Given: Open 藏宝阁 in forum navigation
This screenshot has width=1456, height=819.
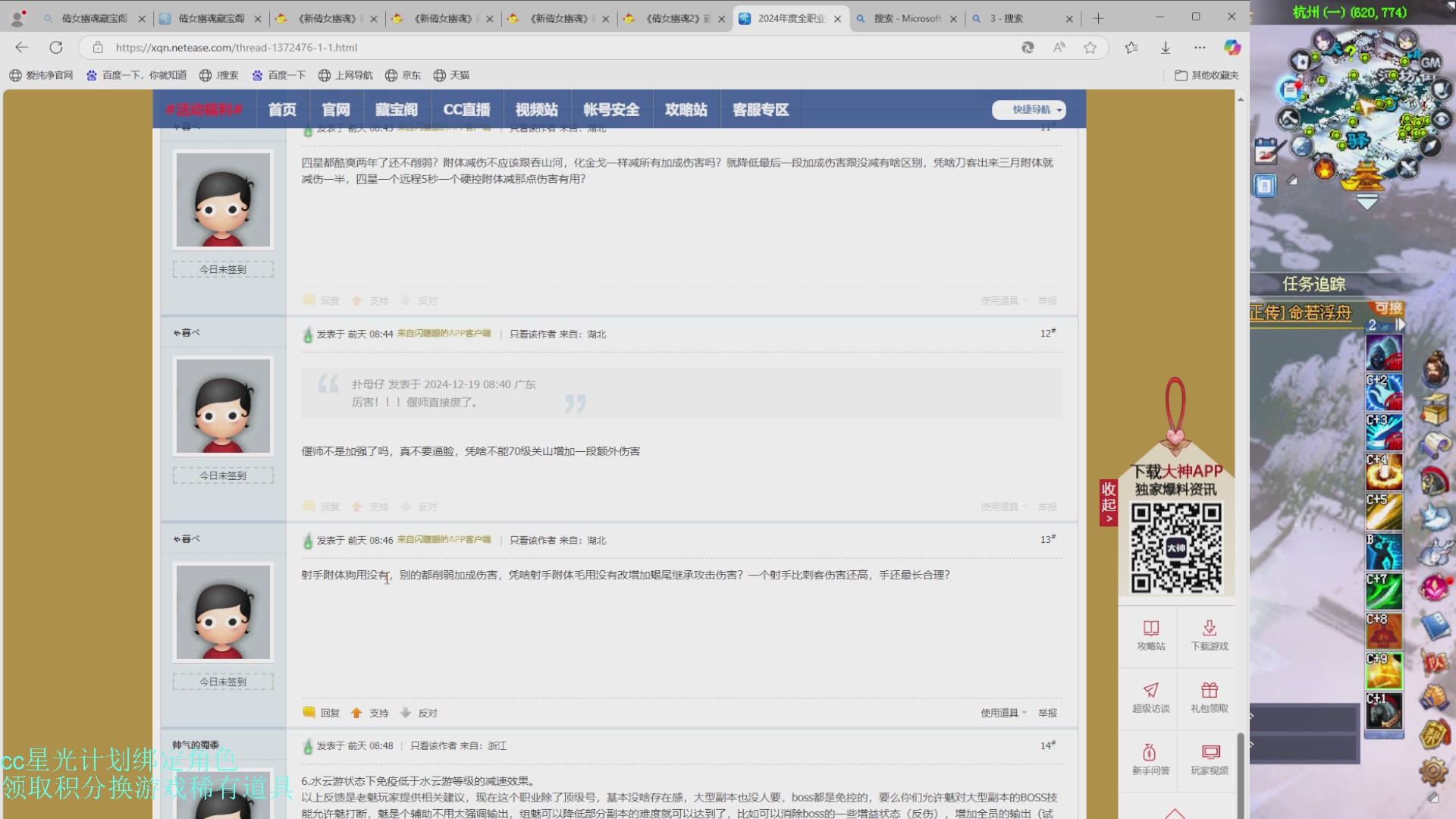Looking at the screenshot, I should 397,110.
